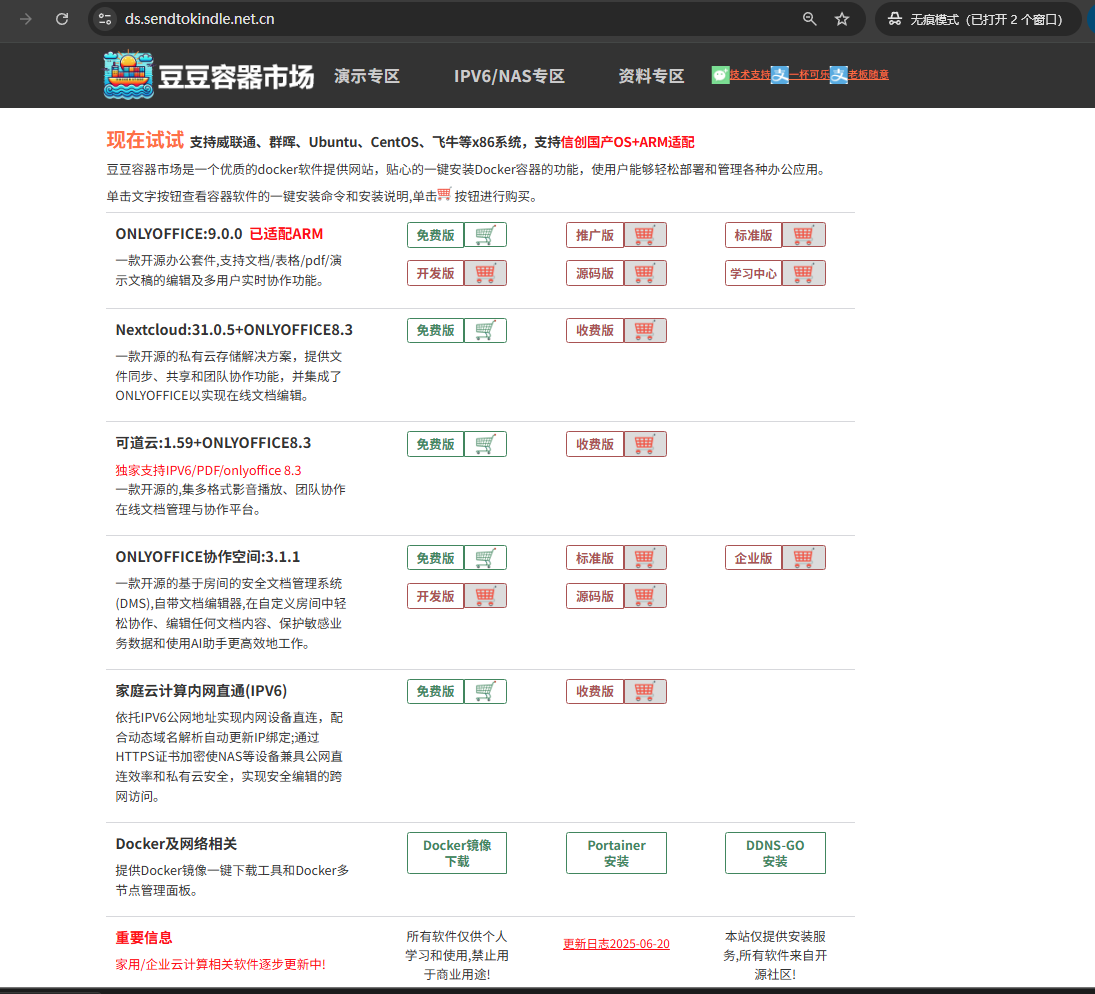Click 独家支持IPV6/PDF/onlyoffice 8.3 text
Image resolution: width=1095 pixels, height=994 pixels.
pos(208,470)
